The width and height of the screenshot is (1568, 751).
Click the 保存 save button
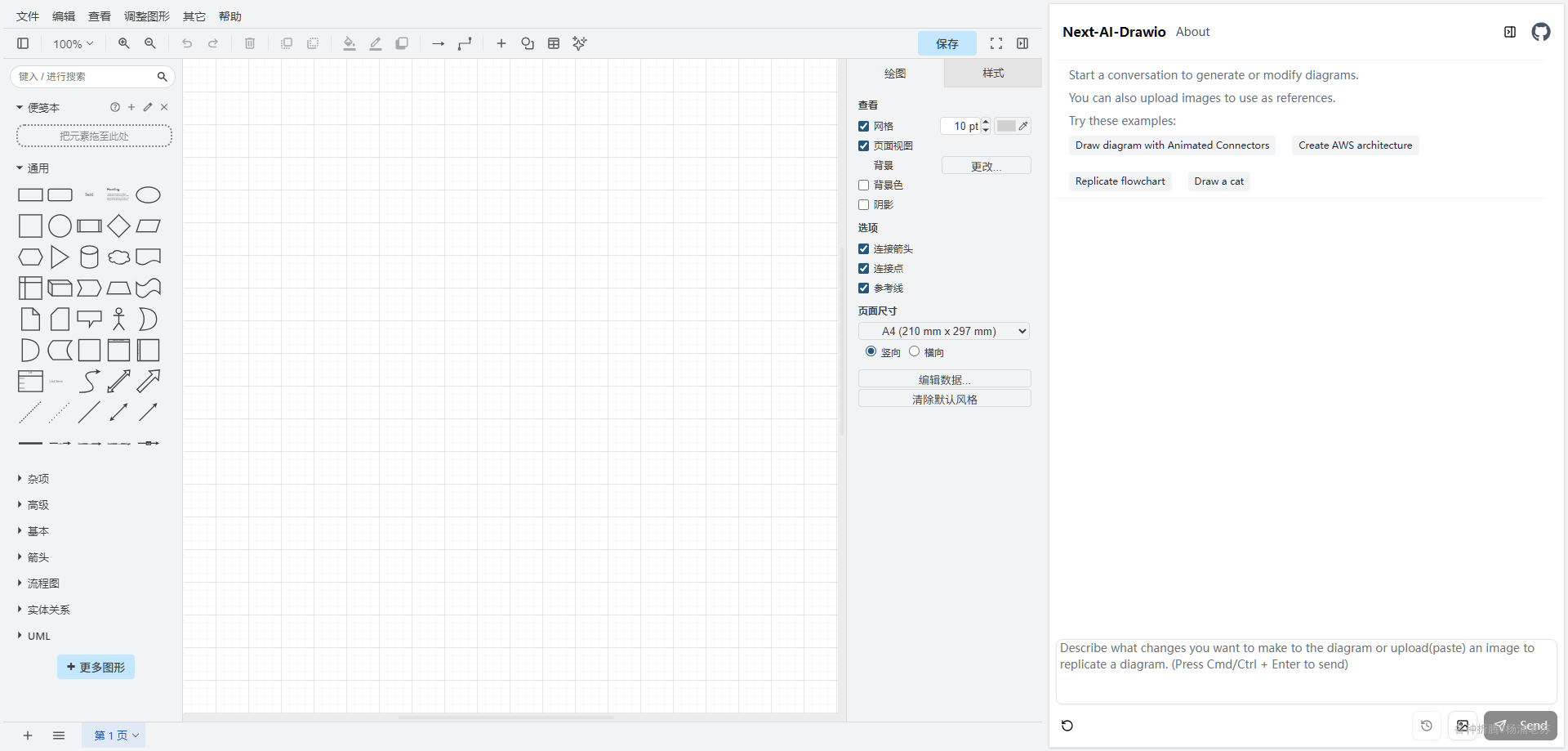[947, 43]
